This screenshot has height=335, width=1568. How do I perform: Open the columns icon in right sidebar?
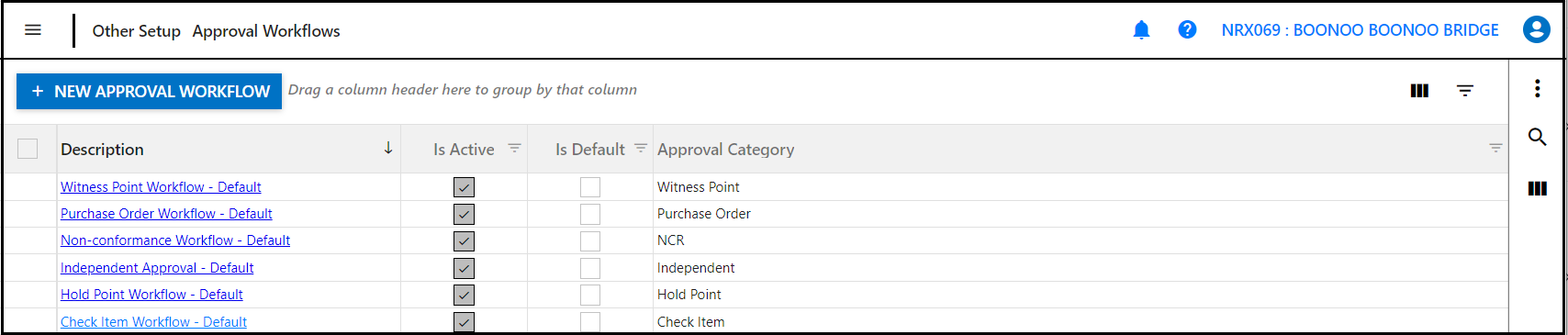pos(1538,188)
